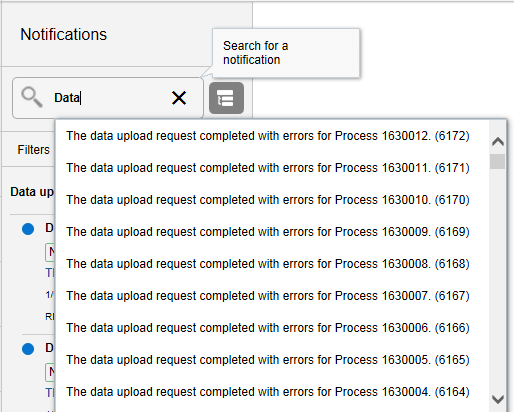Select suggestion for Process 1630012 (6172)

point(268,136)
